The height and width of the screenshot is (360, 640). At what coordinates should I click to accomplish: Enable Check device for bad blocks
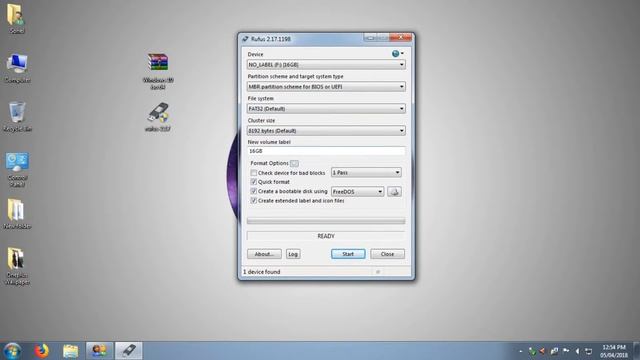(253, 173)
